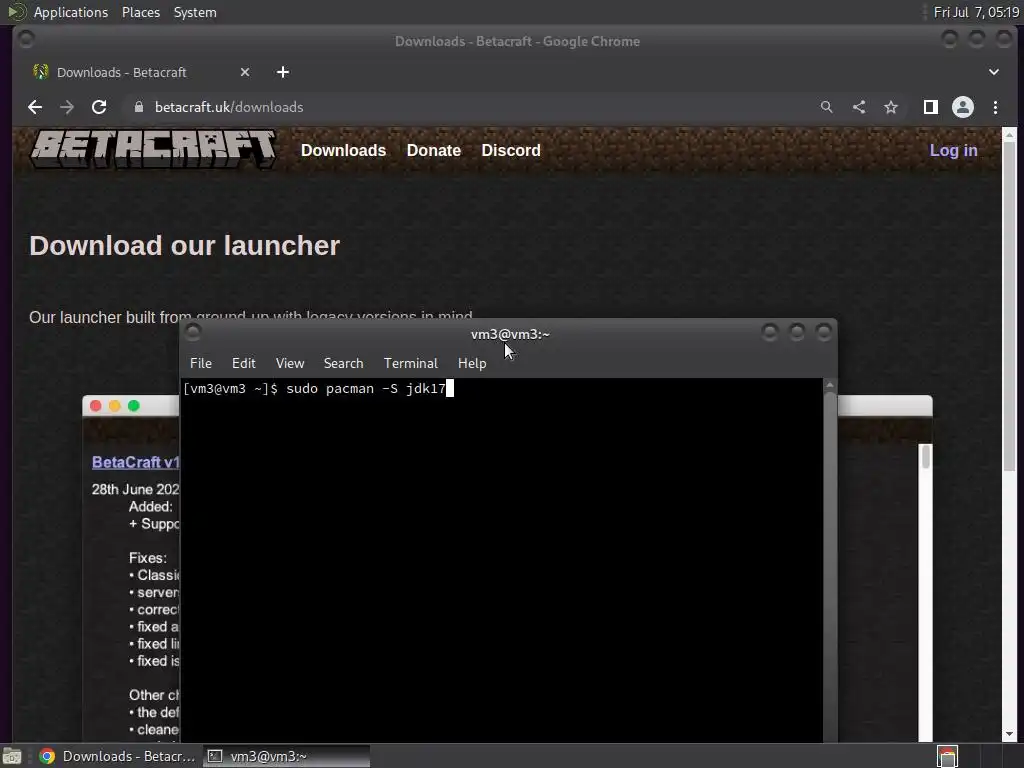The width and height of the screenshot is (1024, 768).
Task: Open the Applications menu in top panel
Action: point(71,12)
